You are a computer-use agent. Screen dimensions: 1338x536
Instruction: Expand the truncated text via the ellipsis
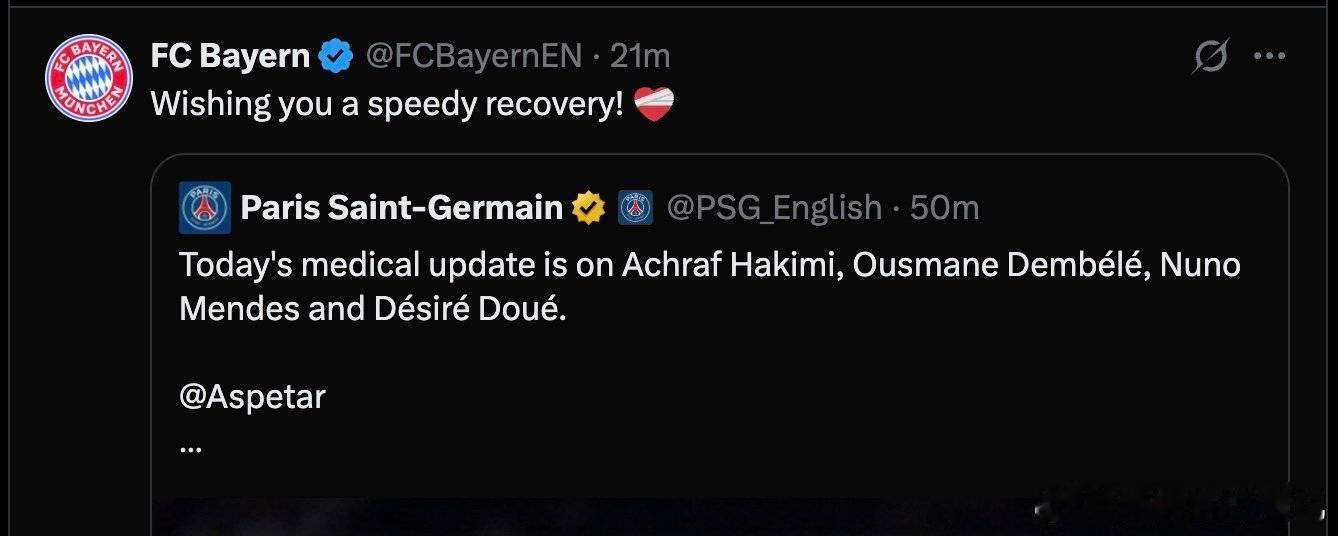coord(190,449)
